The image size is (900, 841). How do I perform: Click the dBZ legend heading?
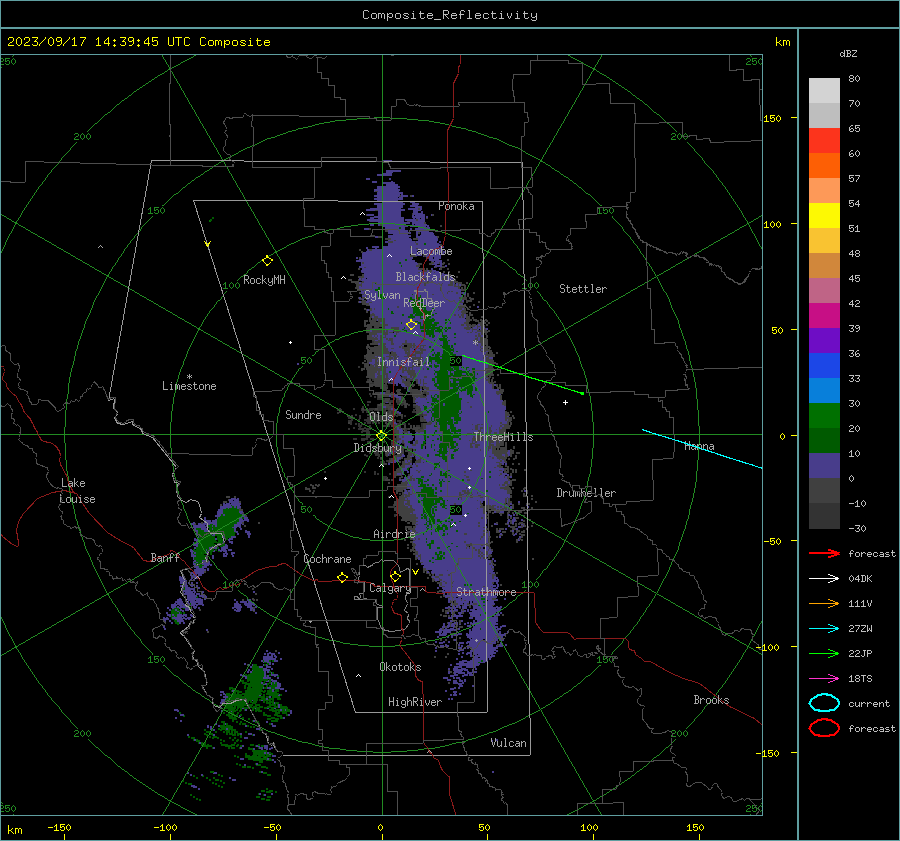(848, 53)
